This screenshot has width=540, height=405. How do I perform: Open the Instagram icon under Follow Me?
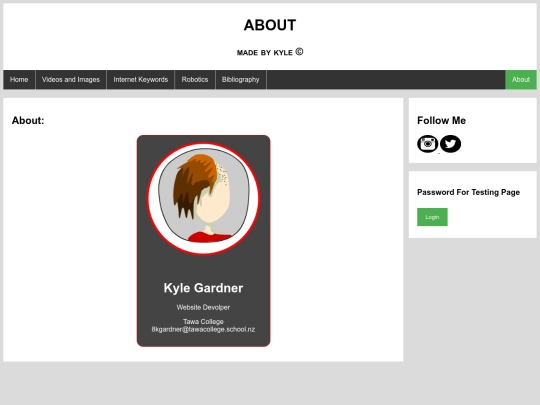coord(427,144)
